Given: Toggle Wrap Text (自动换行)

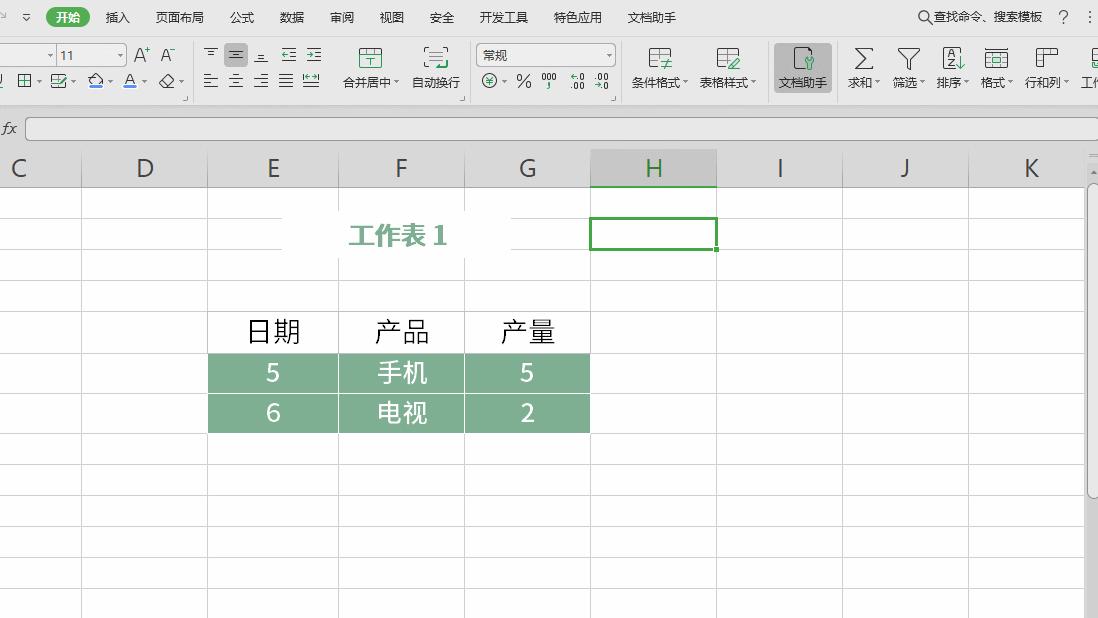Looking at the screenshot, I should (435, 67).
